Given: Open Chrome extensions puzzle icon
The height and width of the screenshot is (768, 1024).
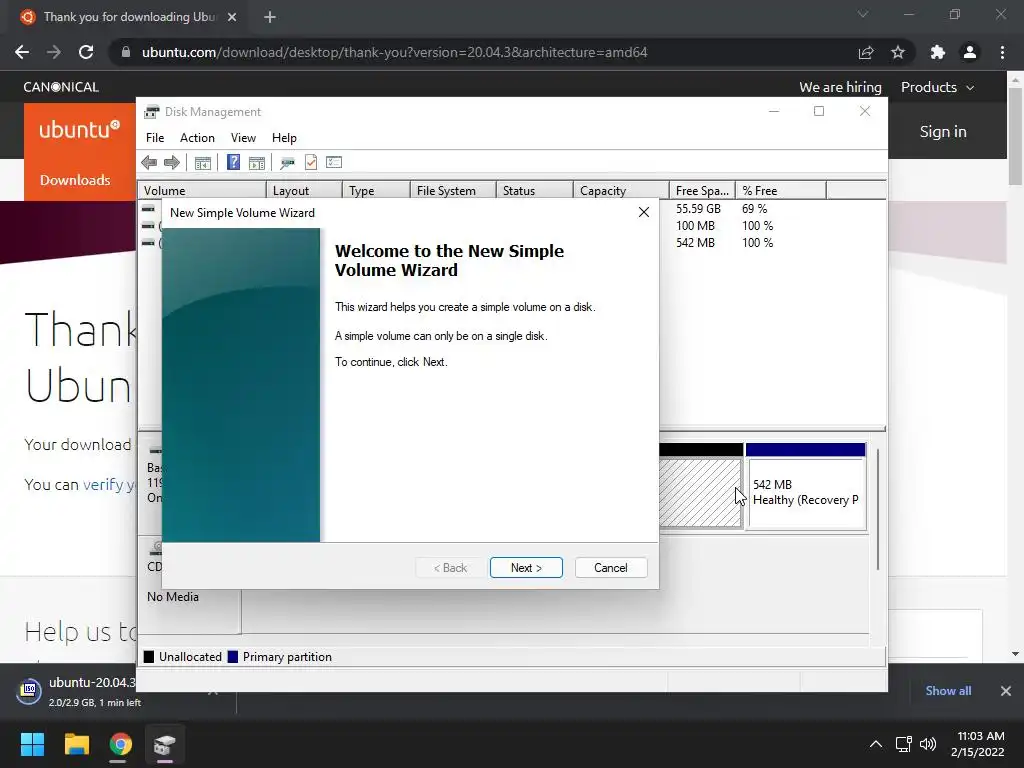Looking at the screenshot, I should pos(938,52).
